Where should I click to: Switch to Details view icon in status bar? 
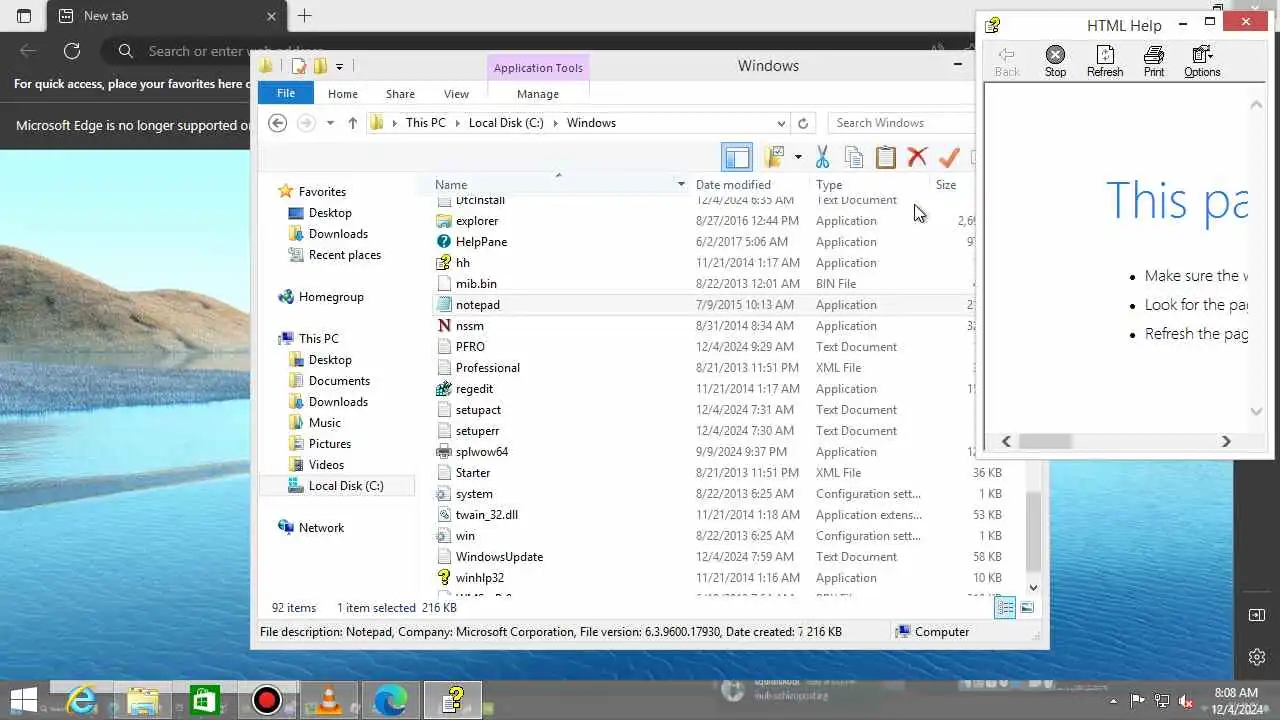[1006, 608]
